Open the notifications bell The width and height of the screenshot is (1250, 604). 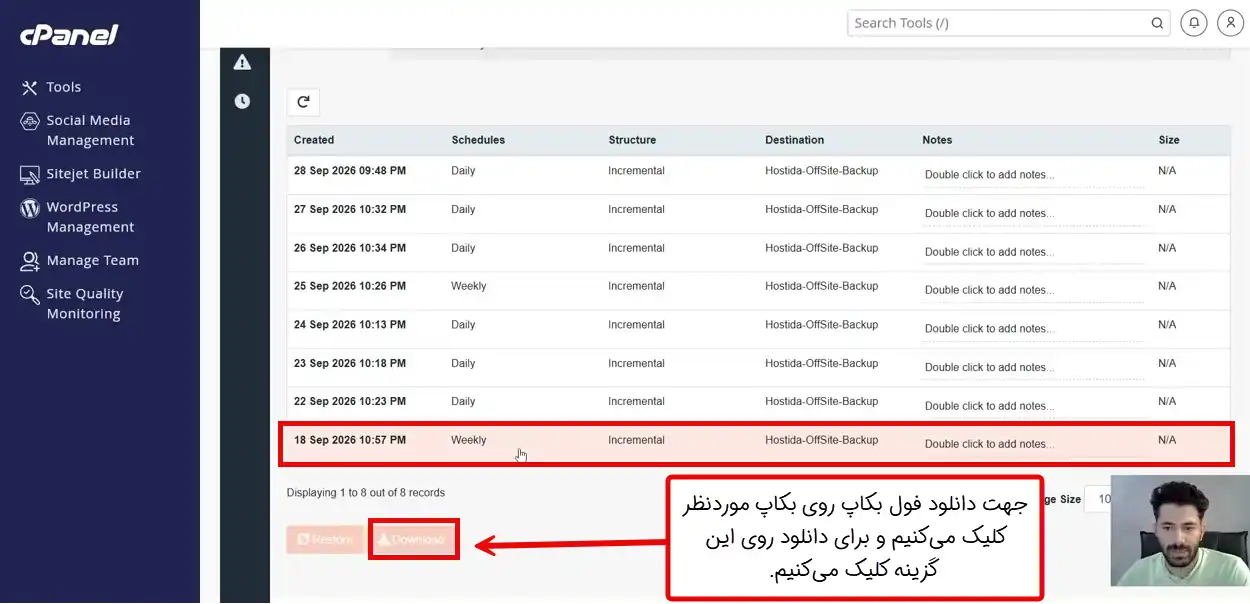(x=1193, y=23)
